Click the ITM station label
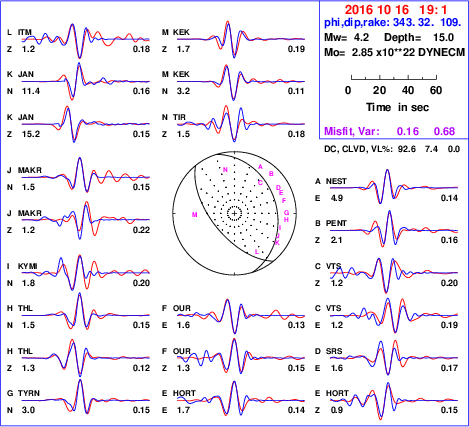Screen dimensions: 469x427 pos(25,32)
